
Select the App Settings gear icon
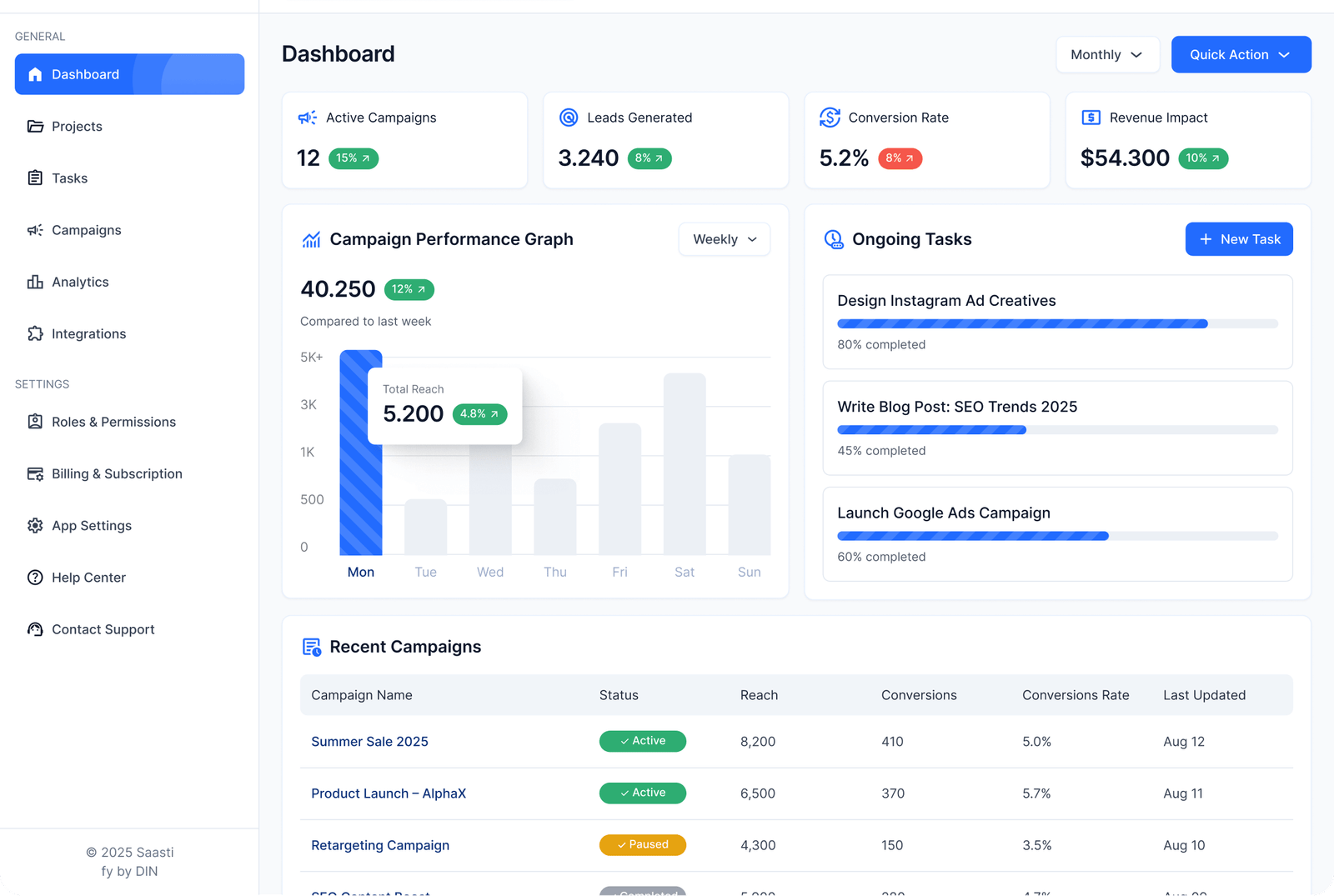tap(35, 525)
